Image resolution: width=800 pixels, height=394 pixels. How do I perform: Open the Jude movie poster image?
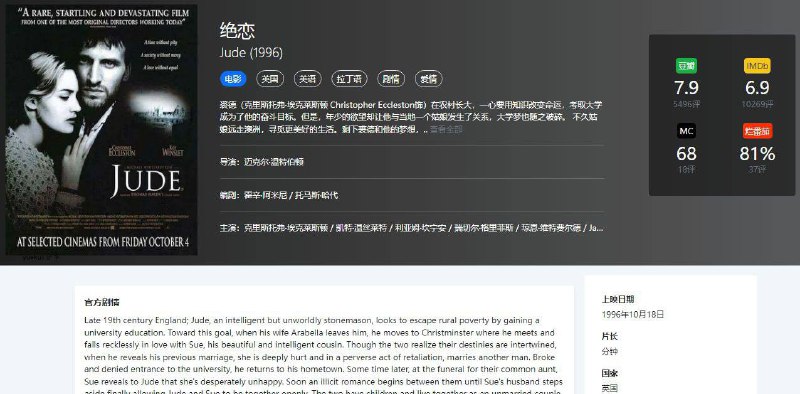coord(101,130)
